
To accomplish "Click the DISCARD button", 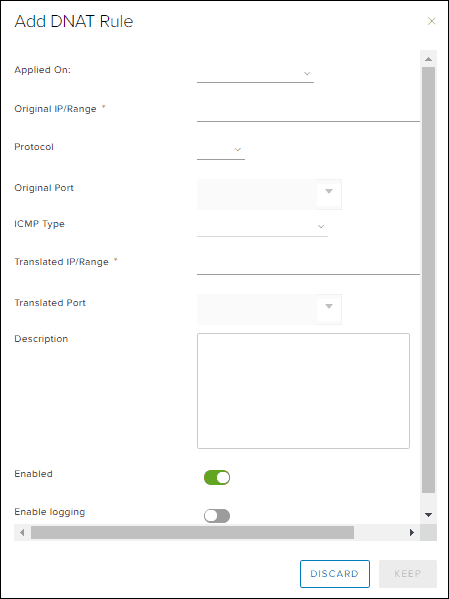I will (x=335, y=574).
